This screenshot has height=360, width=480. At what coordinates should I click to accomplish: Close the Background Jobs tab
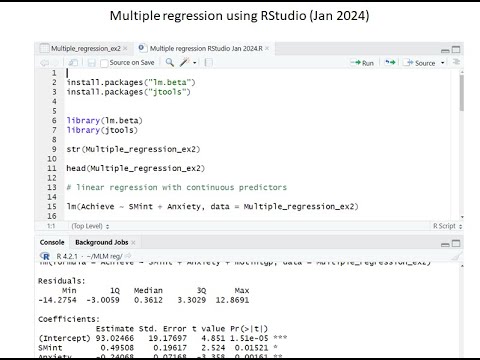pyautogui.click(x=133, y=242)
